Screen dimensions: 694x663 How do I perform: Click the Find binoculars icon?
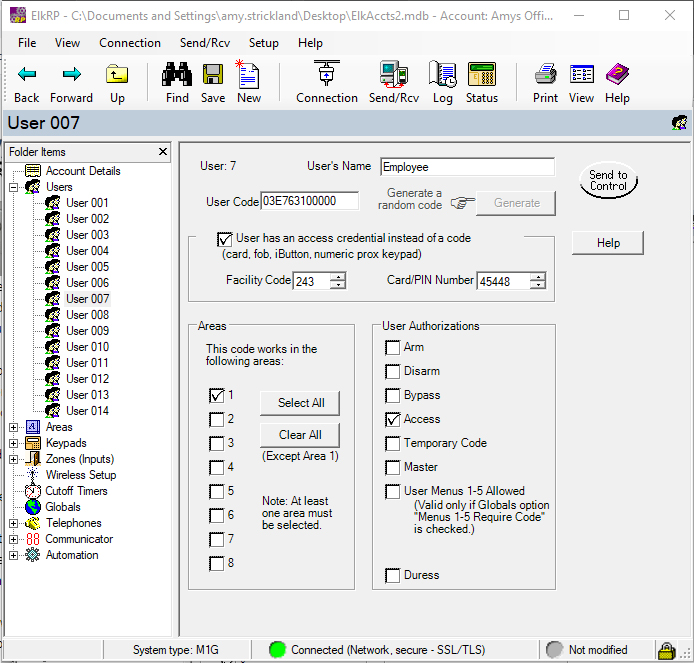177,76
